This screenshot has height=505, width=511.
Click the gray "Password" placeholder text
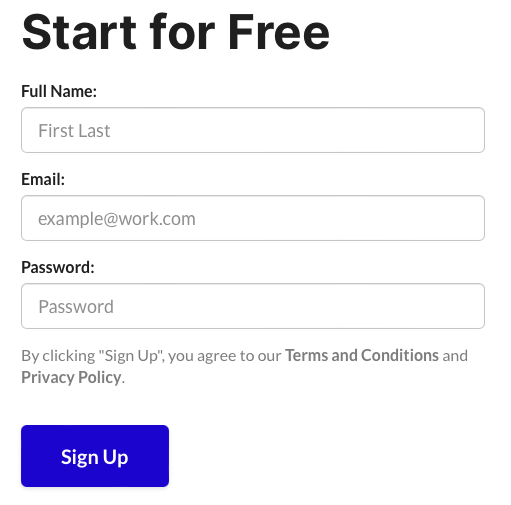pyautogui.click(x=76, y=307)
